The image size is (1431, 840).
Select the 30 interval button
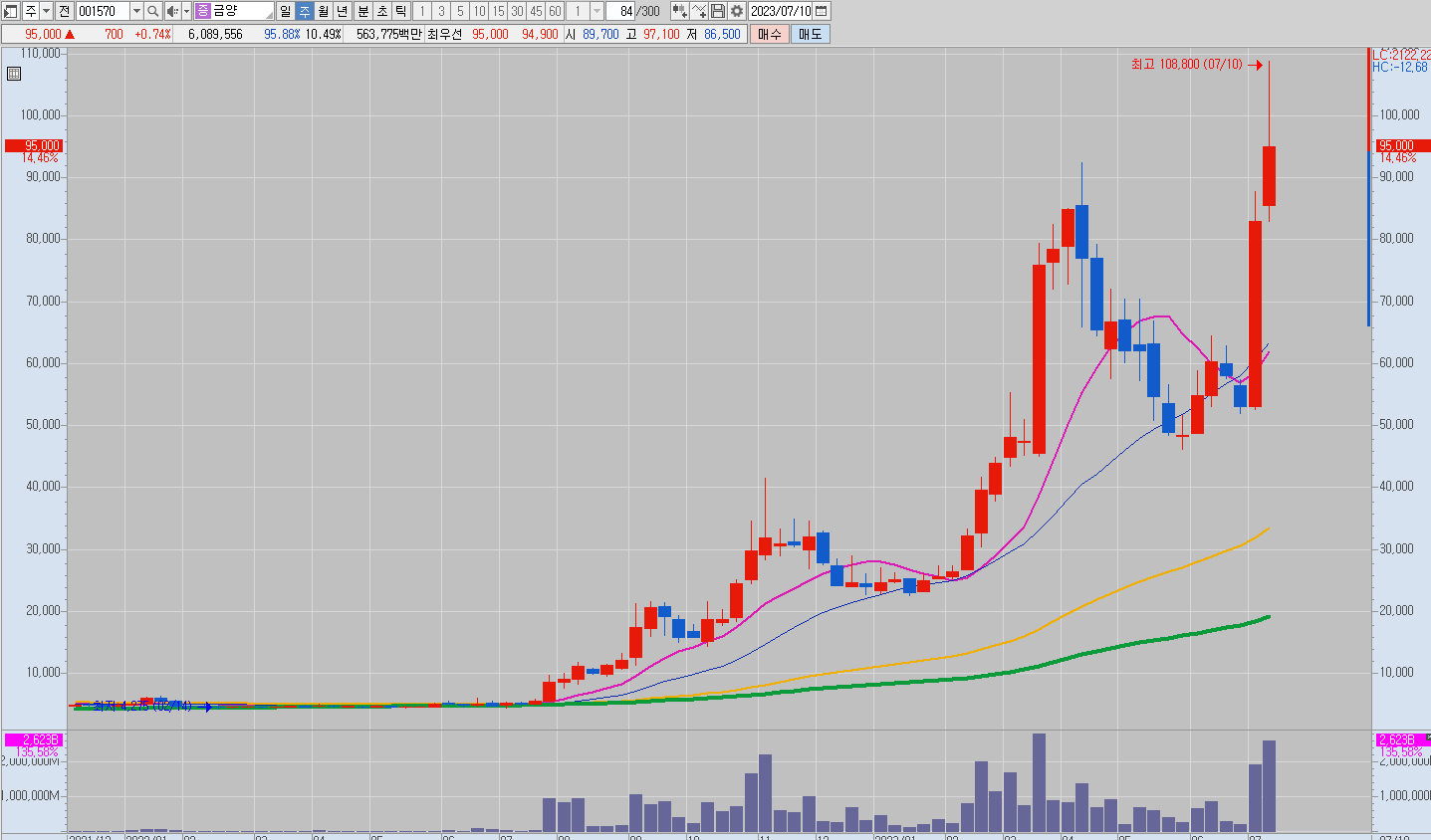click(517, 11)
